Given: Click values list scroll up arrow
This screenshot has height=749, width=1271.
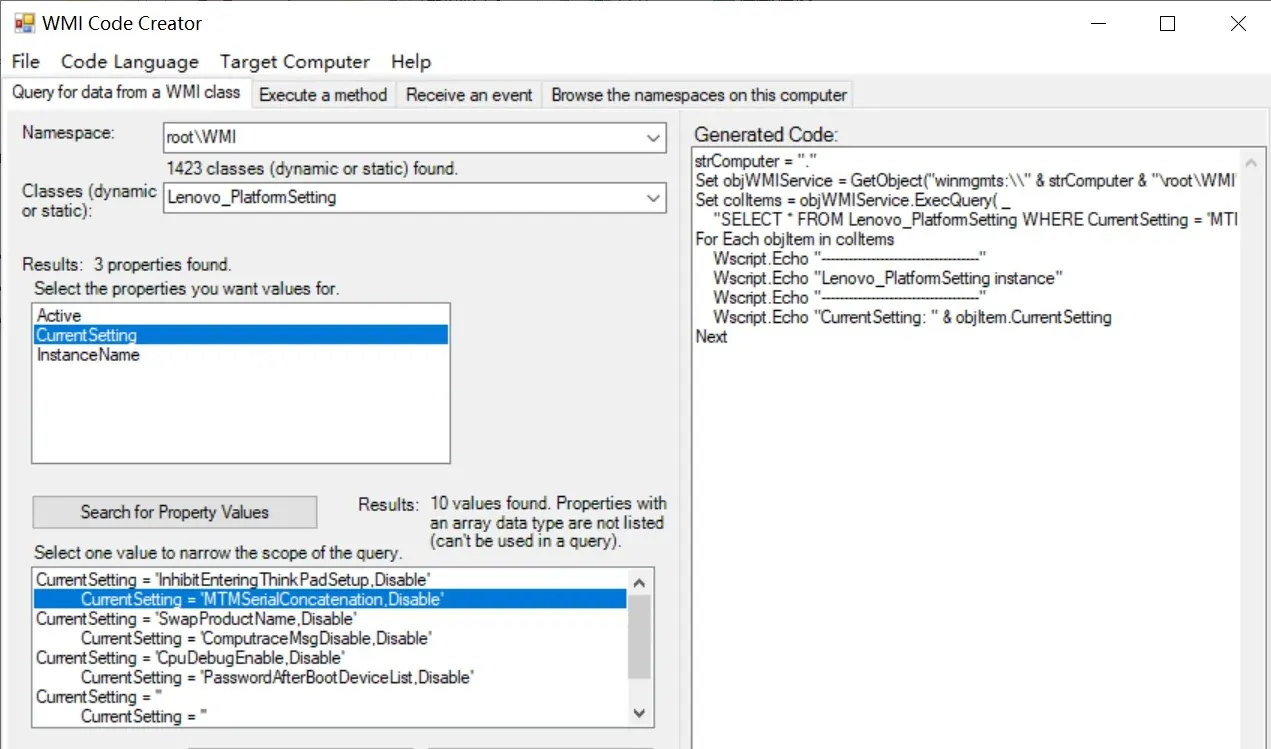Looking at the screenshot, I should click(x=640, y=581).
